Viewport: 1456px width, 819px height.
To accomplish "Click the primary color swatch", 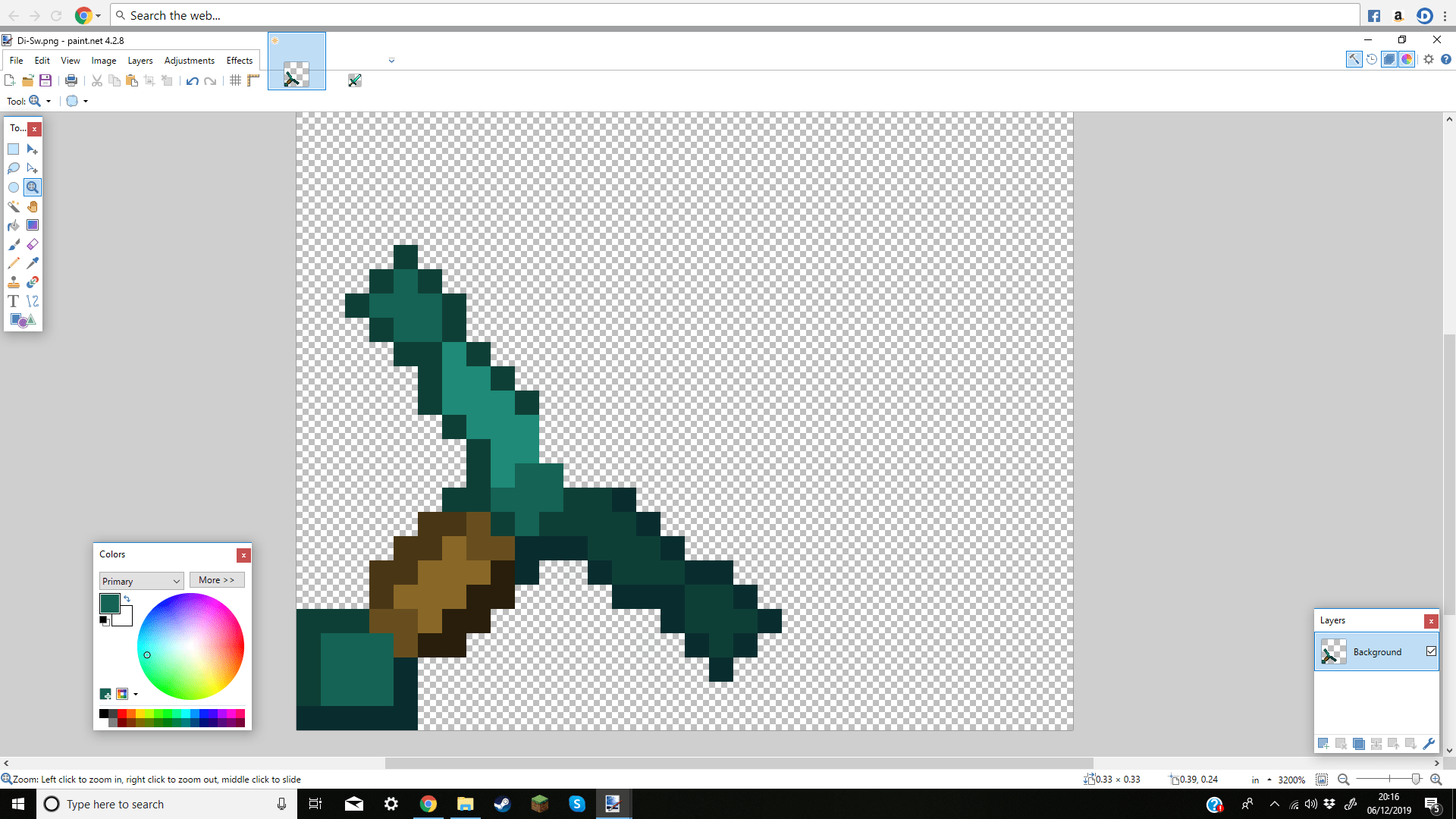I will pyautogui.click(x=109, y=604).
